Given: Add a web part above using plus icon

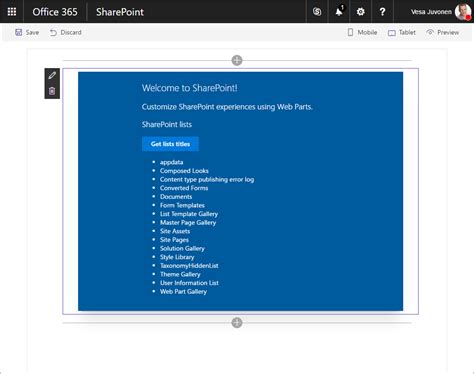Looking at the screenshot, I should pyautogui.click(x=237, y=60).
